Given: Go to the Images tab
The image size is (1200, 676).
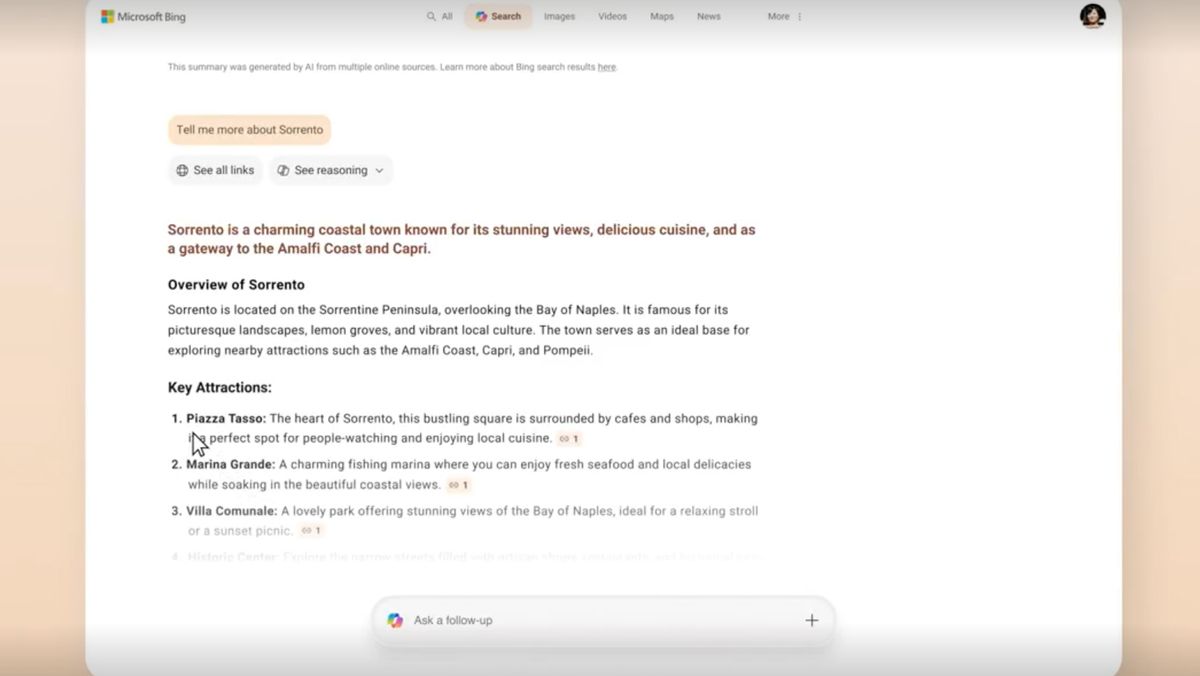Looking at the screenshot, I should (559, 17).
